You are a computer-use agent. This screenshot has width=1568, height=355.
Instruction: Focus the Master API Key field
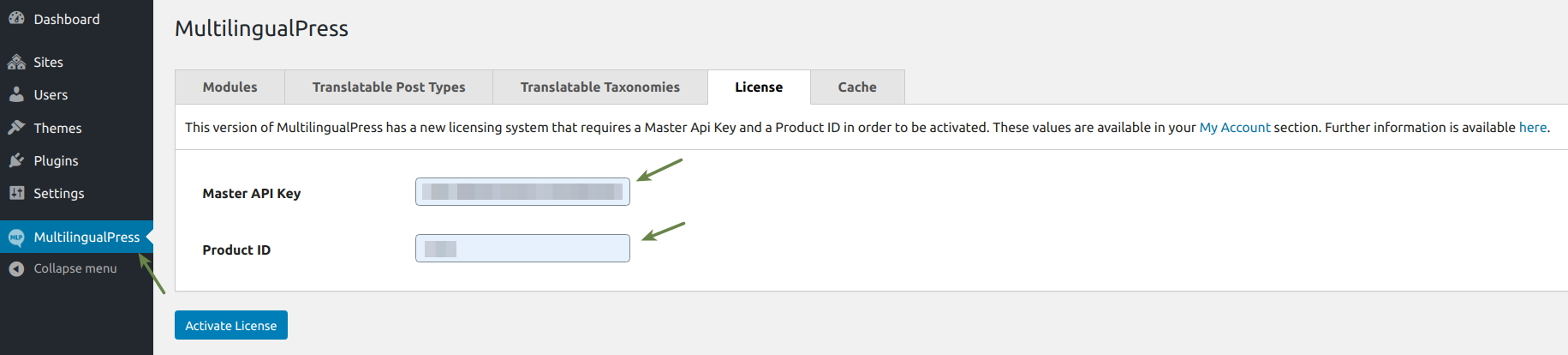pyautogui.click(x=522, y=191)
